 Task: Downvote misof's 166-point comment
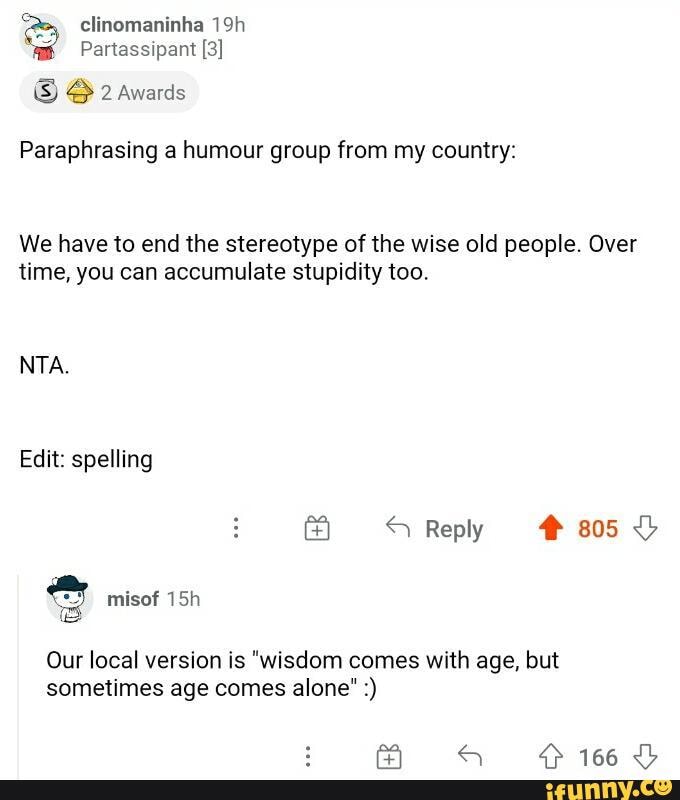645,757
